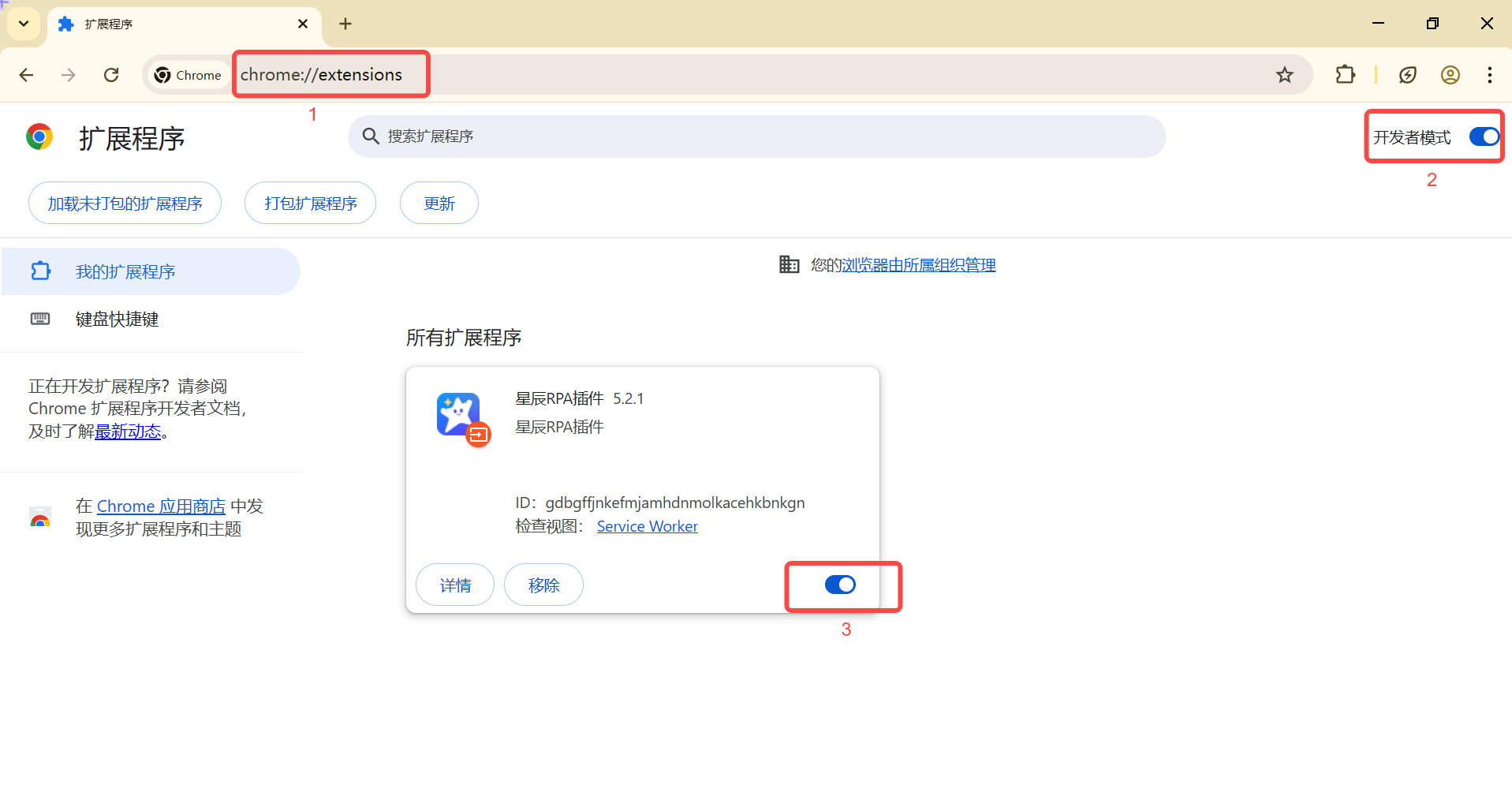Open the Chrome three-dot menu
1512x807 pixels.
[1489, 75]
